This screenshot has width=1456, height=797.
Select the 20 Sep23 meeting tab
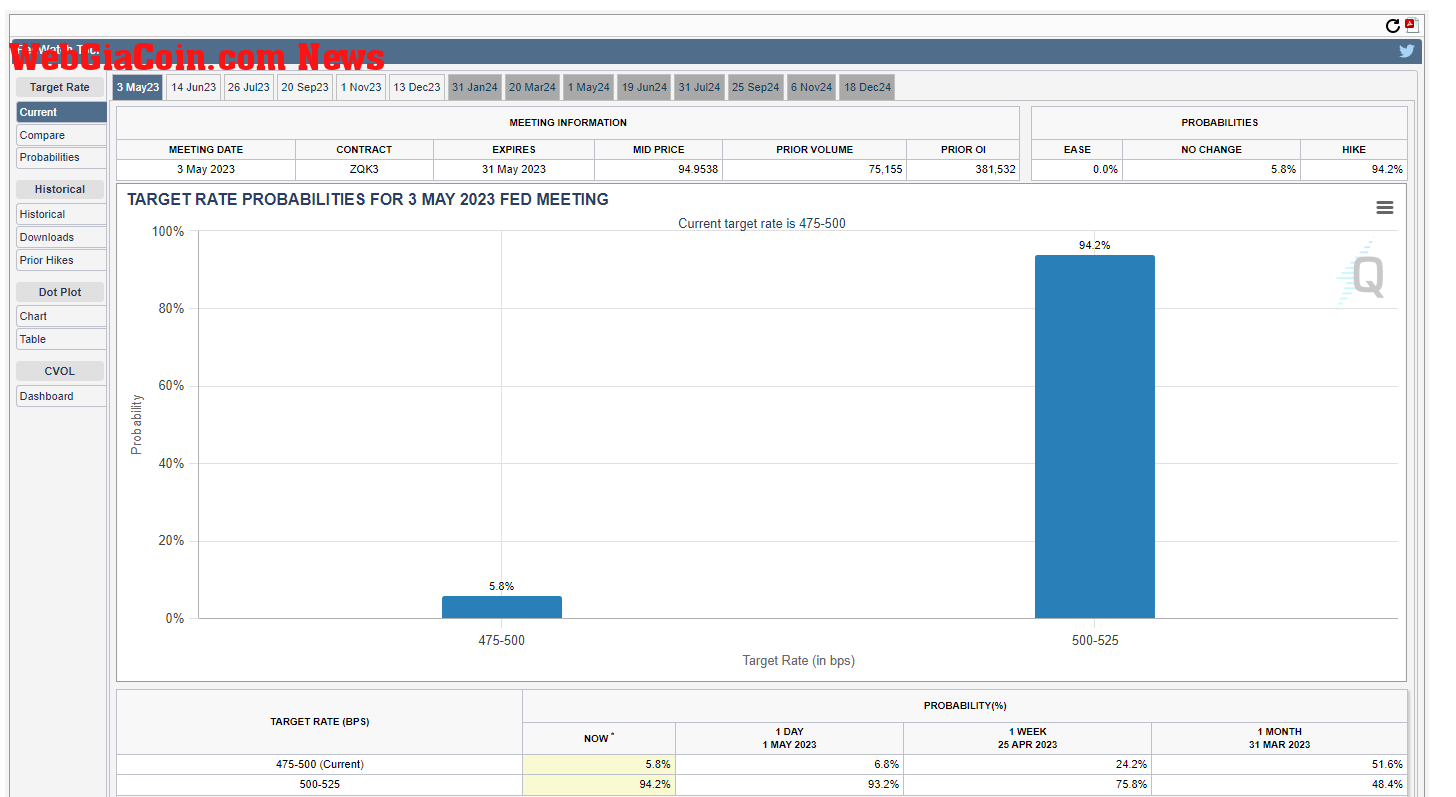coord(305,87)
